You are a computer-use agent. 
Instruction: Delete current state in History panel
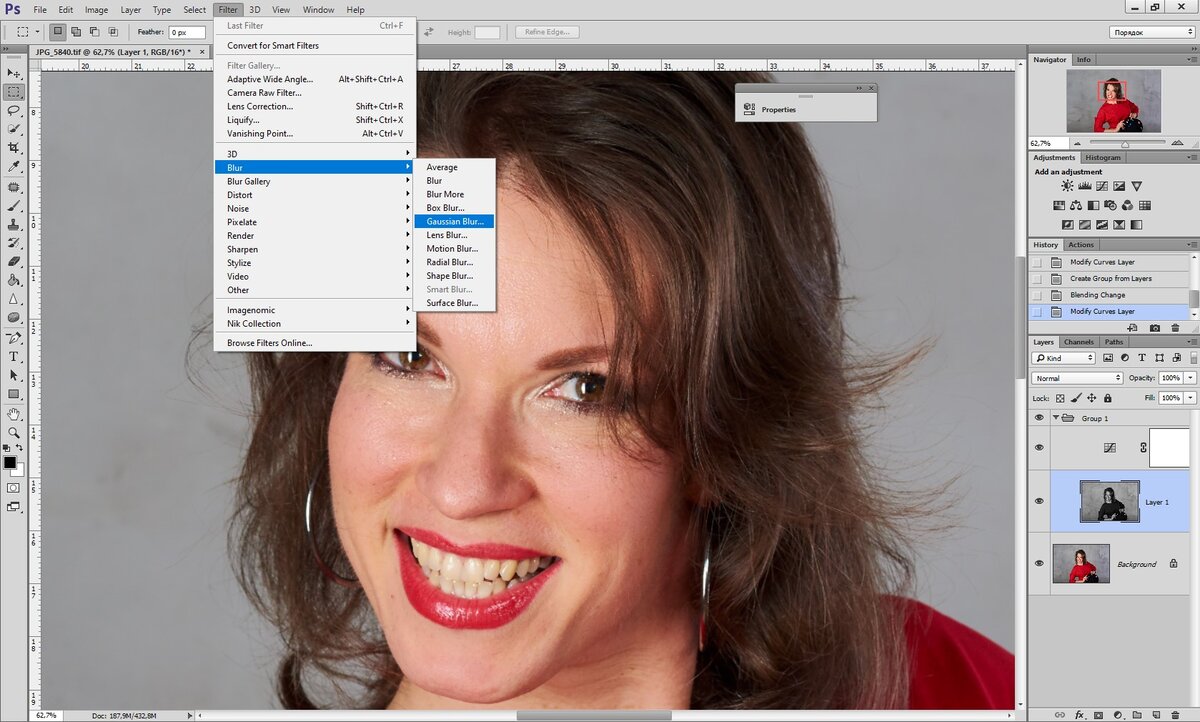point(1175,328)
